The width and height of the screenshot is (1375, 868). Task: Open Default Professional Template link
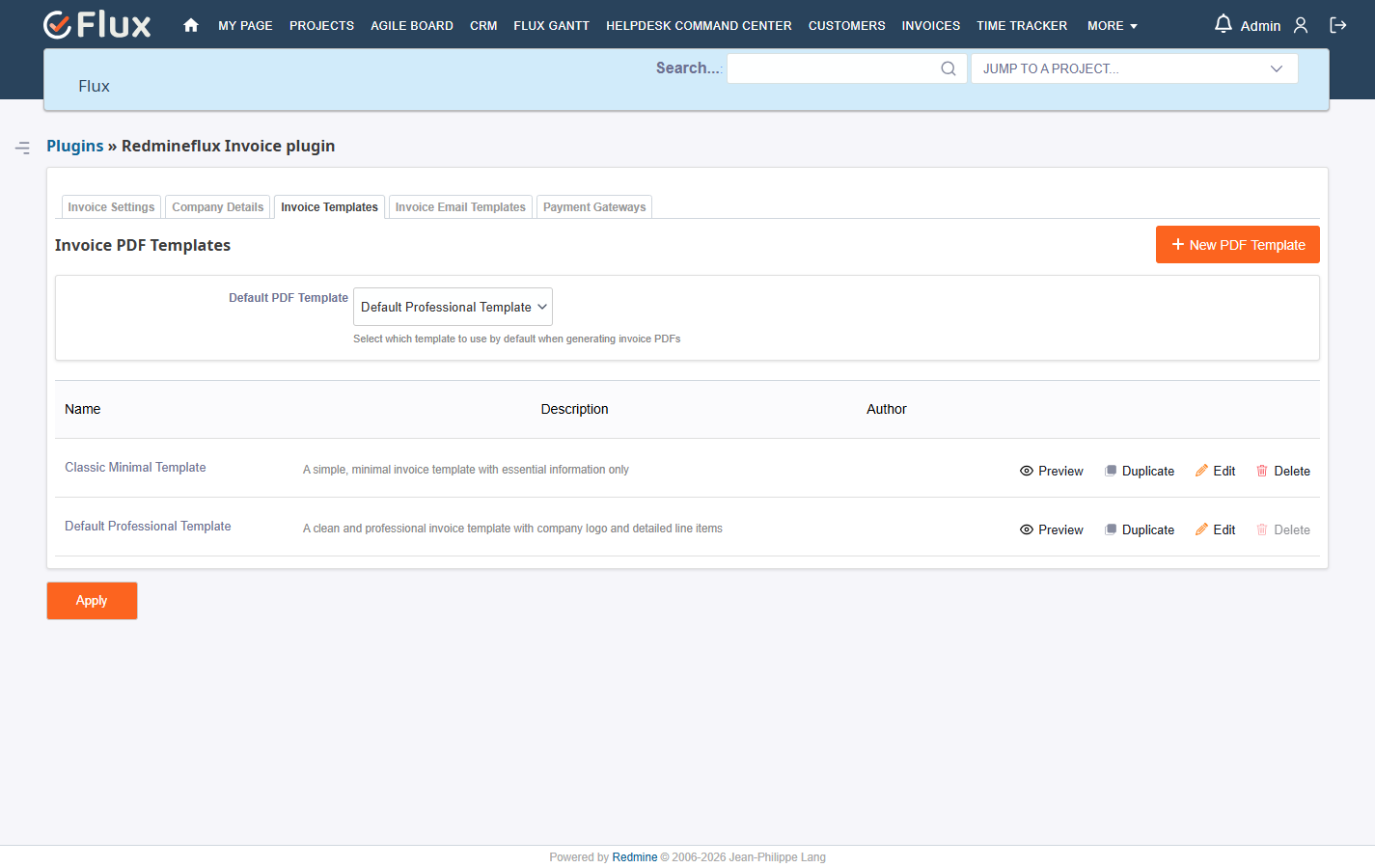pyautogui.click(x=148, y=527)
